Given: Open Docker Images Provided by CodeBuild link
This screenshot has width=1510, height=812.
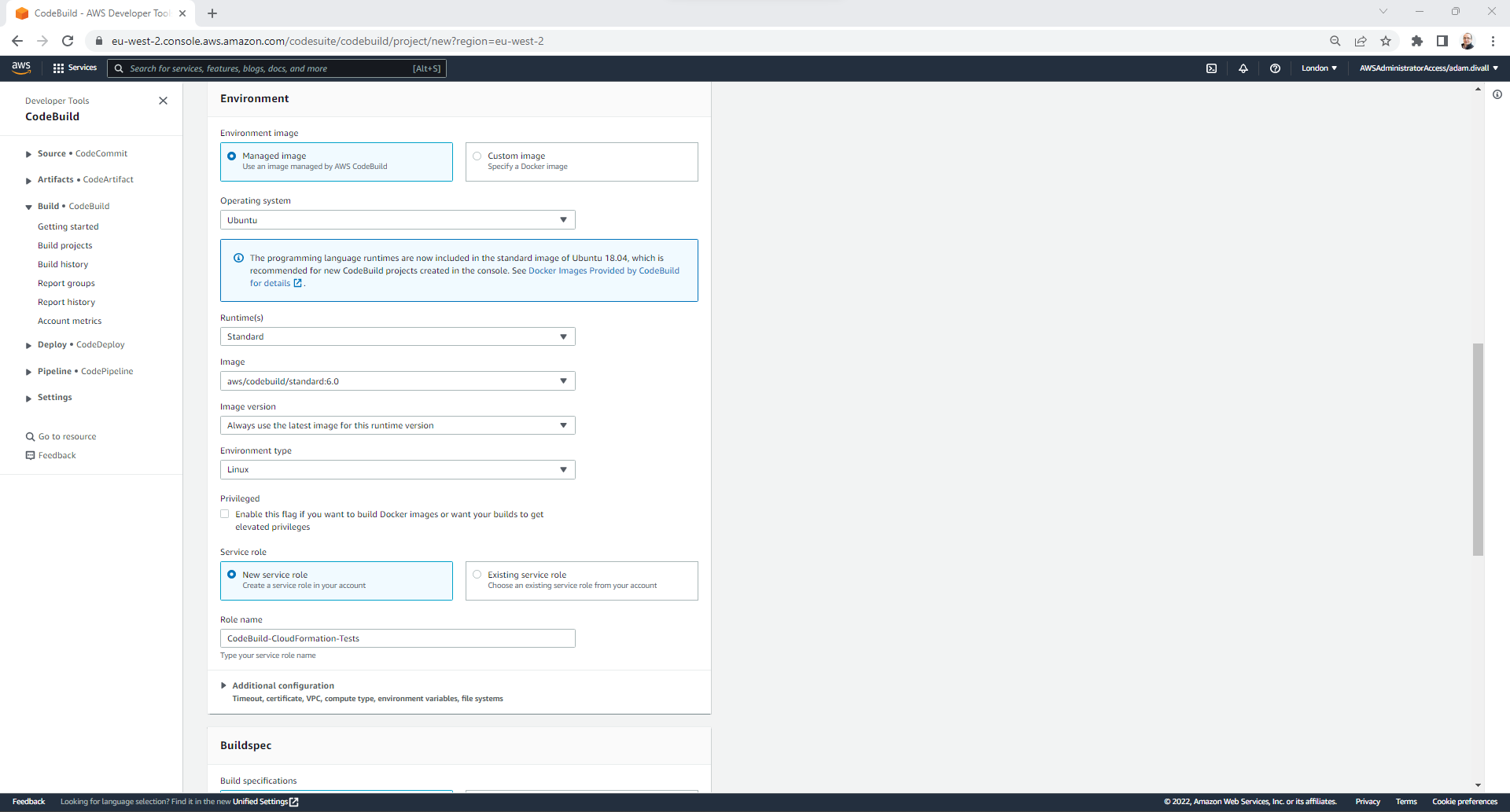Looking at the screenshot, I should point(604,270).
